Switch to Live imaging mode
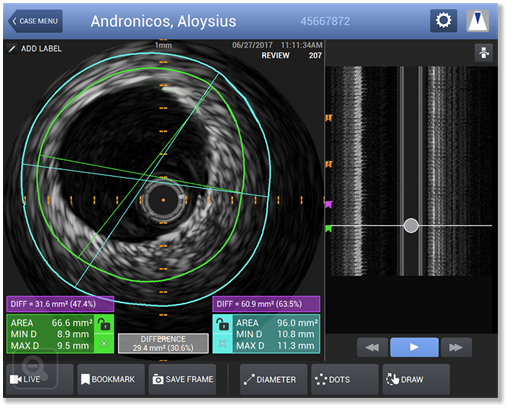 click(x=39, y=379)
